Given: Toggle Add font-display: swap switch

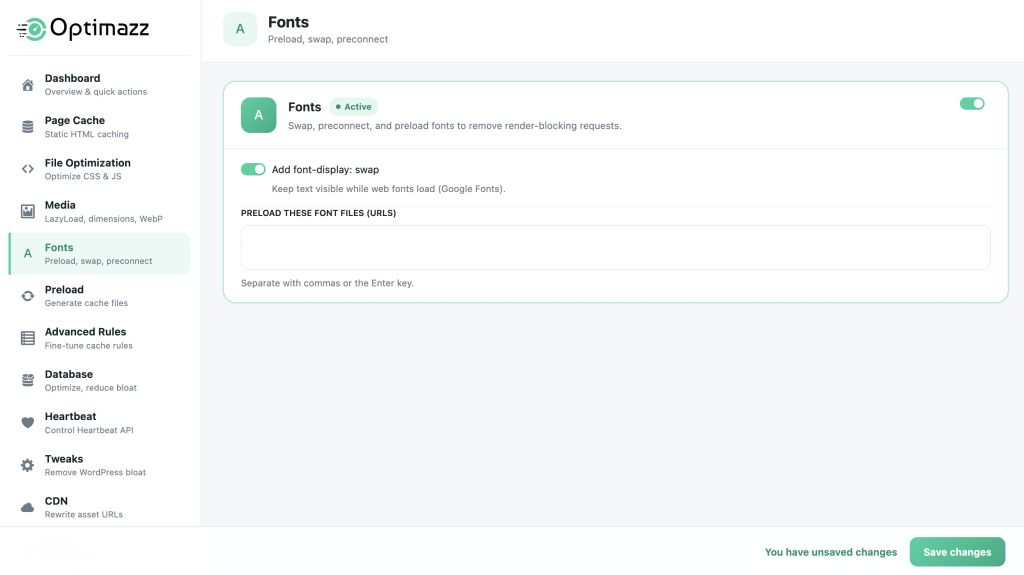Looking at the screenshot, I should point(253,169).
